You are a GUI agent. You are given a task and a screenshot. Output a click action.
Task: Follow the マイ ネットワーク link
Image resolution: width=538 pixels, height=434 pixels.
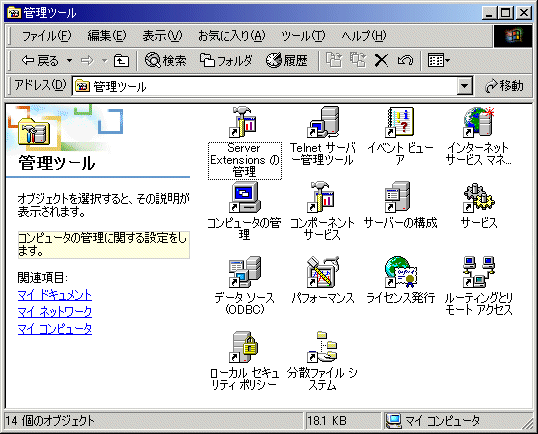[x=55, y=312]
